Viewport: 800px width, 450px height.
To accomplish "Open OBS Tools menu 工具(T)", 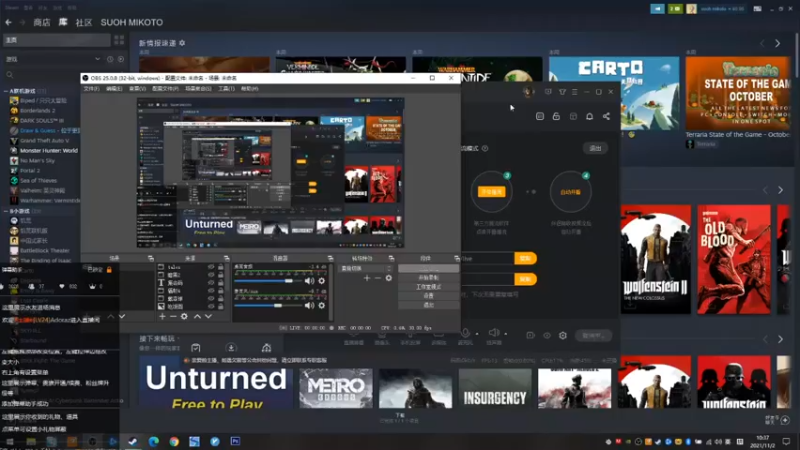I will pyautogui.click(x=226, y=89).
